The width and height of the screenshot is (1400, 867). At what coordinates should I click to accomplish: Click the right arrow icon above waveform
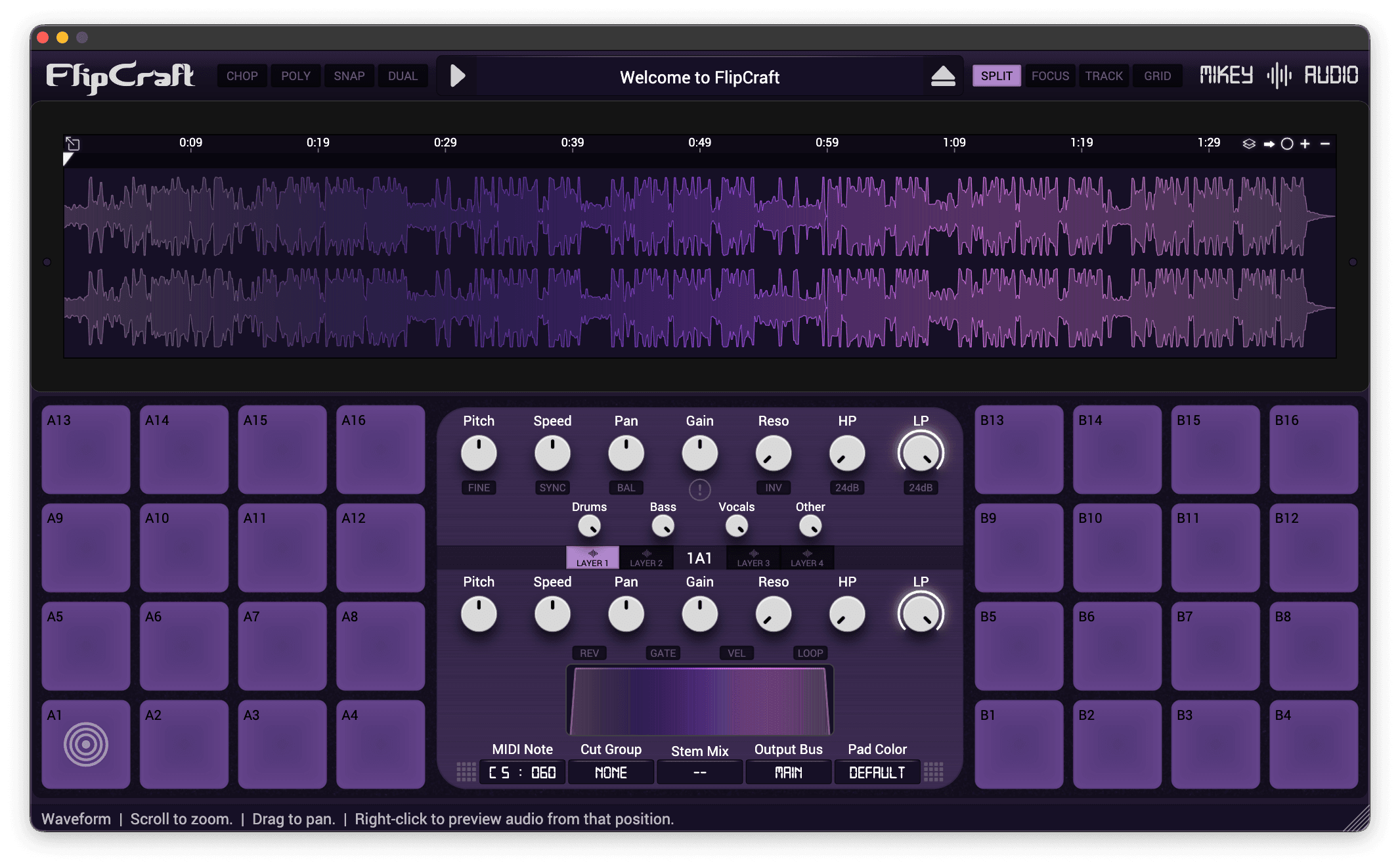1269,144
